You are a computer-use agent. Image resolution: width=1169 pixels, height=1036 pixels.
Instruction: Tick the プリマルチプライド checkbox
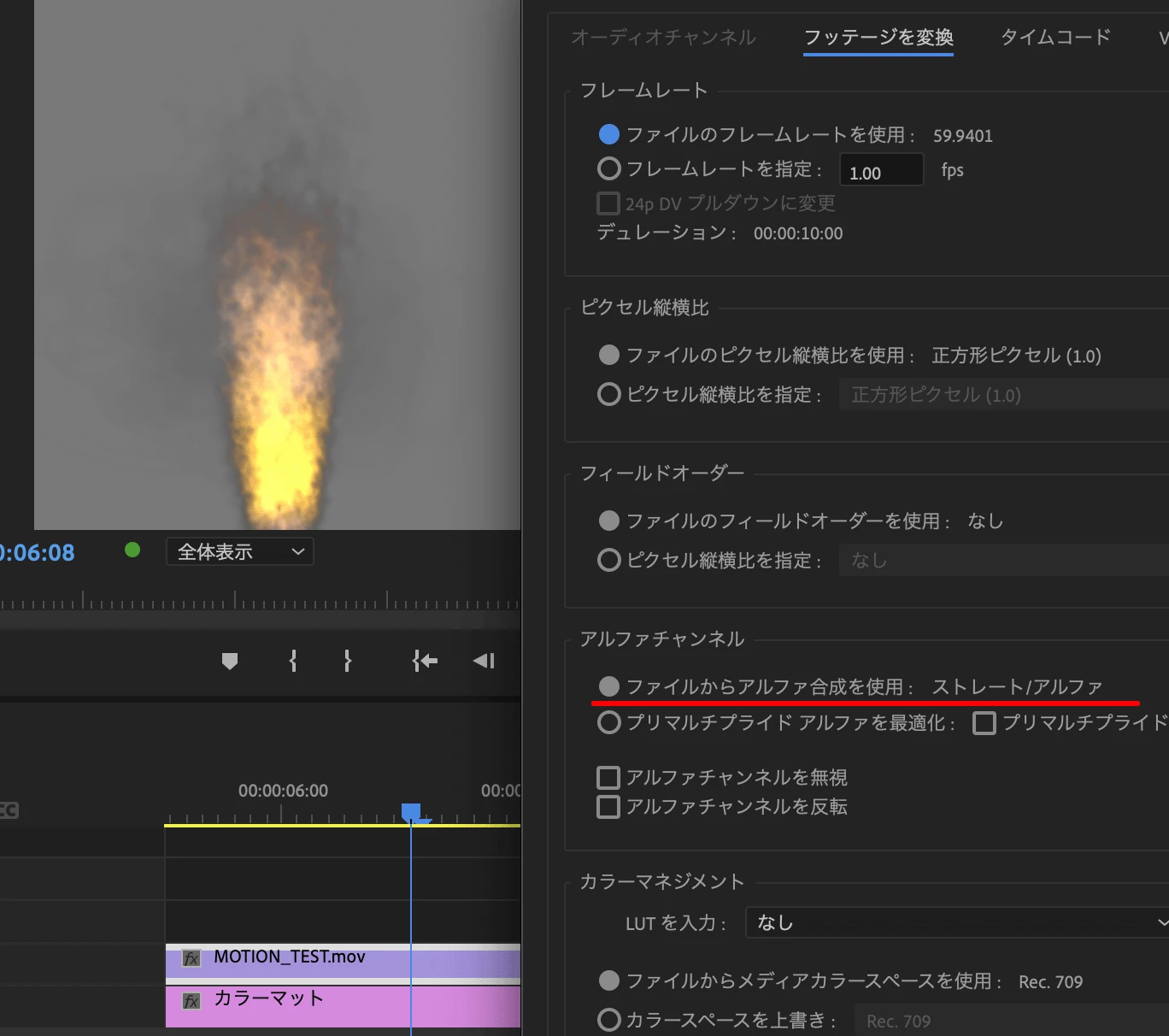click(984, 723)
